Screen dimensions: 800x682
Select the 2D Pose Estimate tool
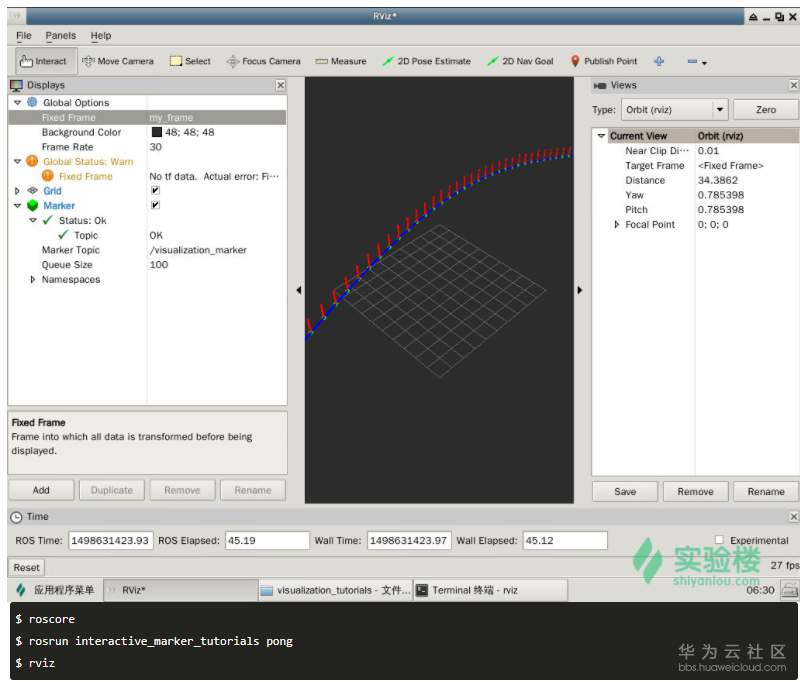pyautogui.click(x=426, y=61)
